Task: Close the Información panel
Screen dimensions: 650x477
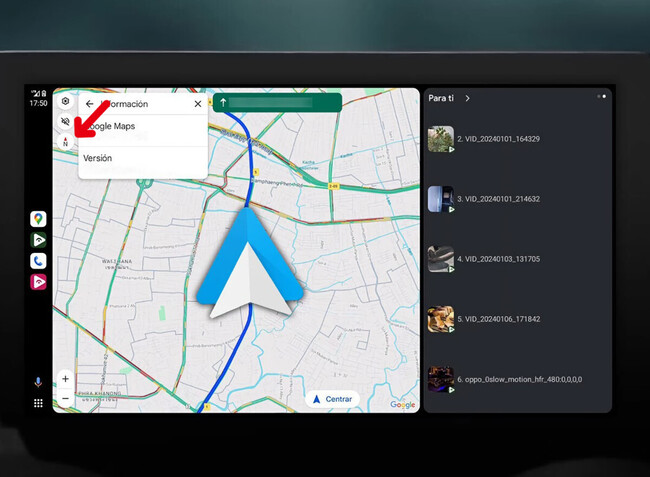Action: tap(197, 103)
